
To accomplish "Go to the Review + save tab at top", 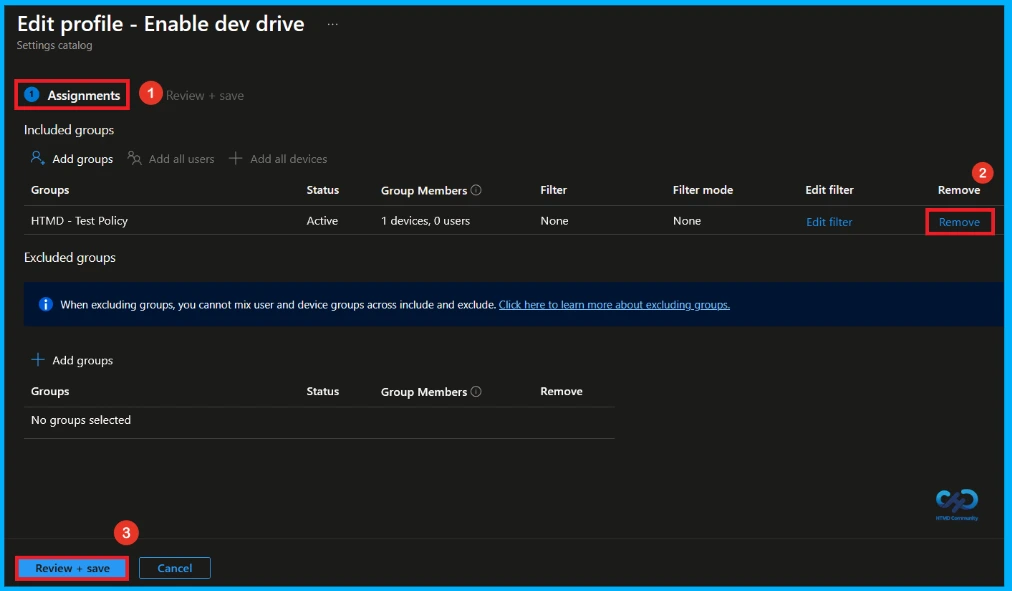I will (x=205, y=95).
